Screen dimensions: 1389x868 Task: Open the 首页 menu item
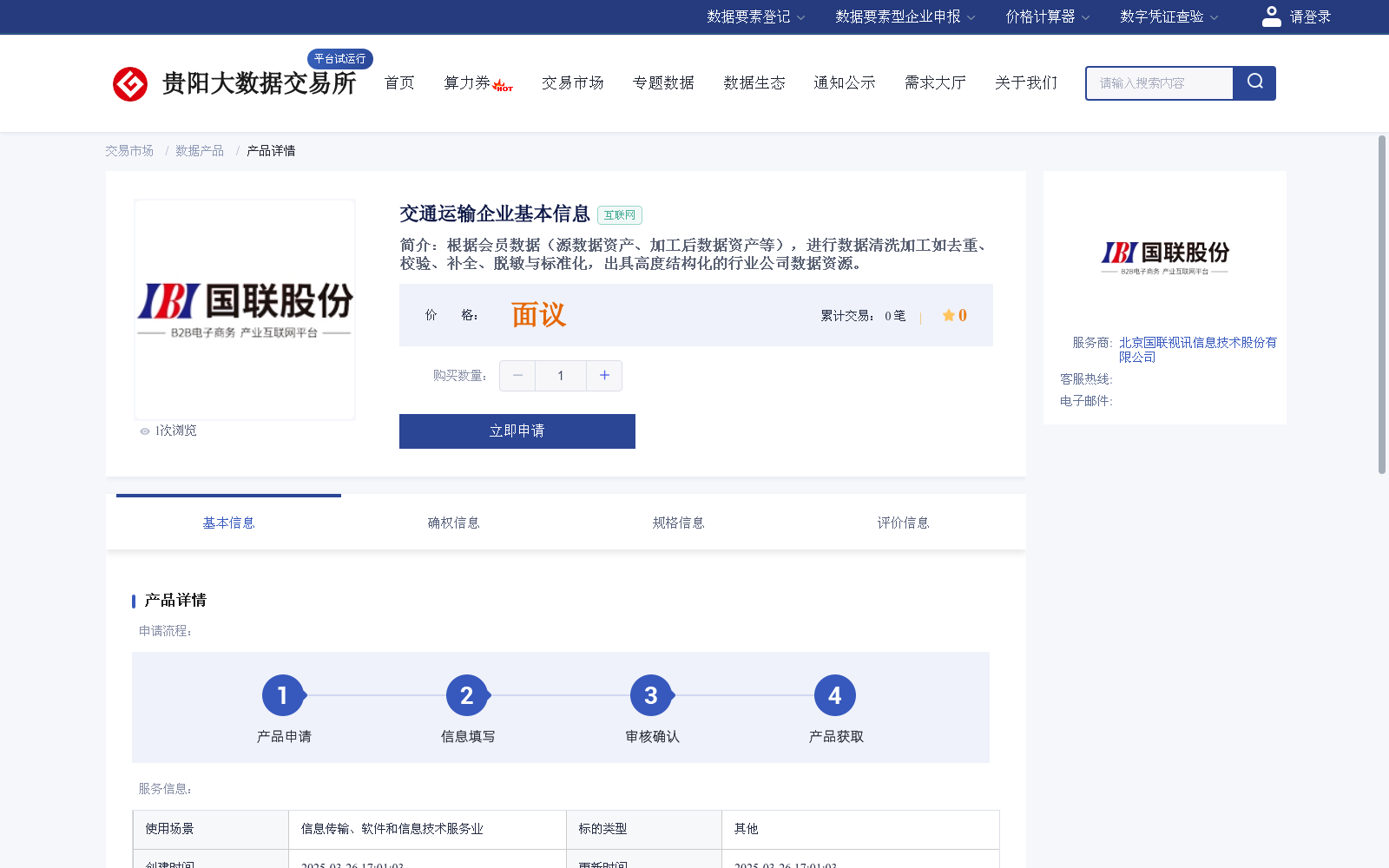pyautogui.click(x=399, y=82)
